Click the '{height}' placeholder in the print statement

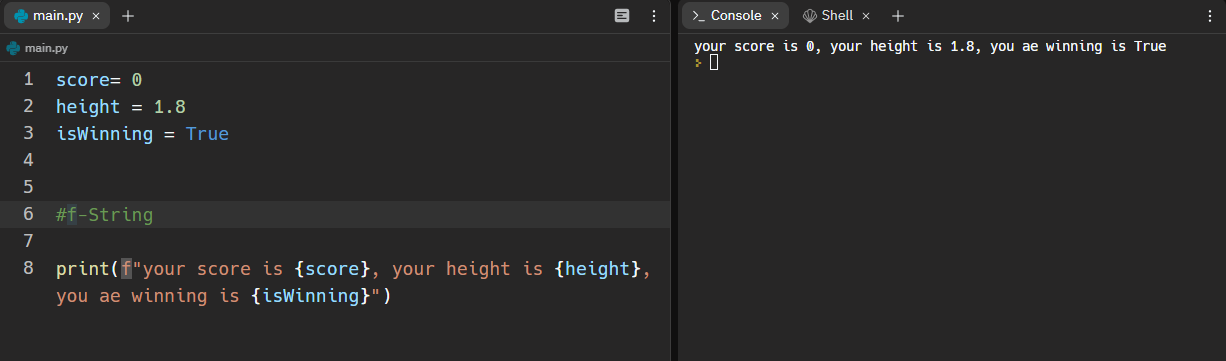(598, 268)
